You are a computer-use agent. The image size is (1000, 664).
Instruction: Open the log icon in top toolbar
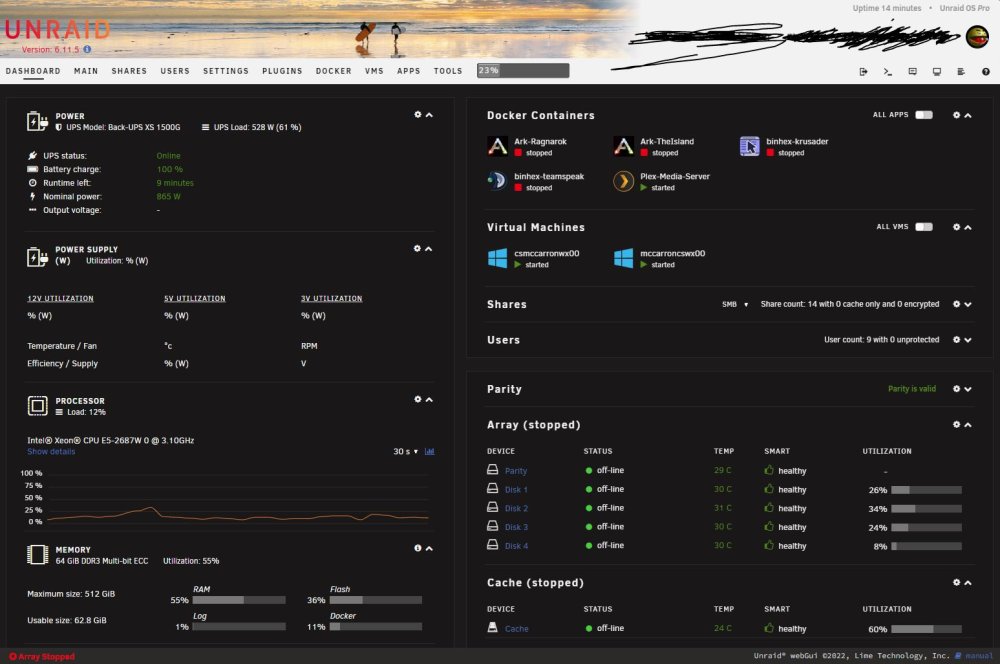click(x=960, y=71)
